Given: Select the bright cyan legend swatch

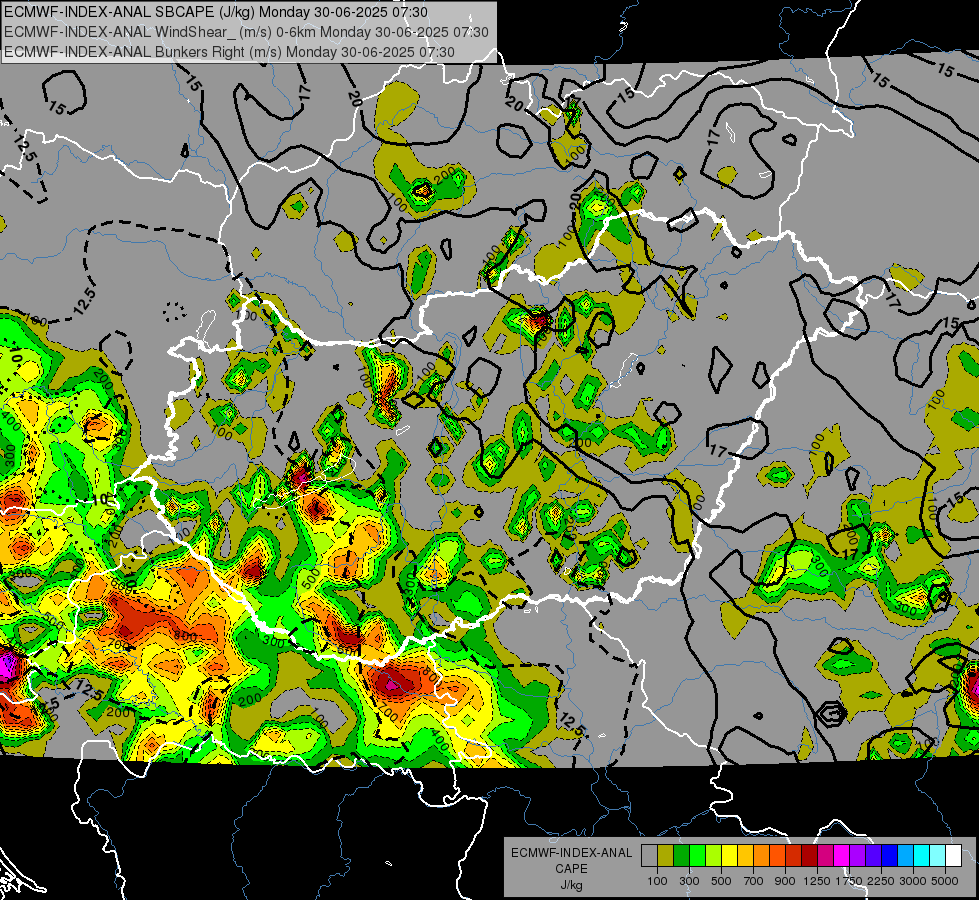Looking at the screenshot, I should click(x=922, y=855).
